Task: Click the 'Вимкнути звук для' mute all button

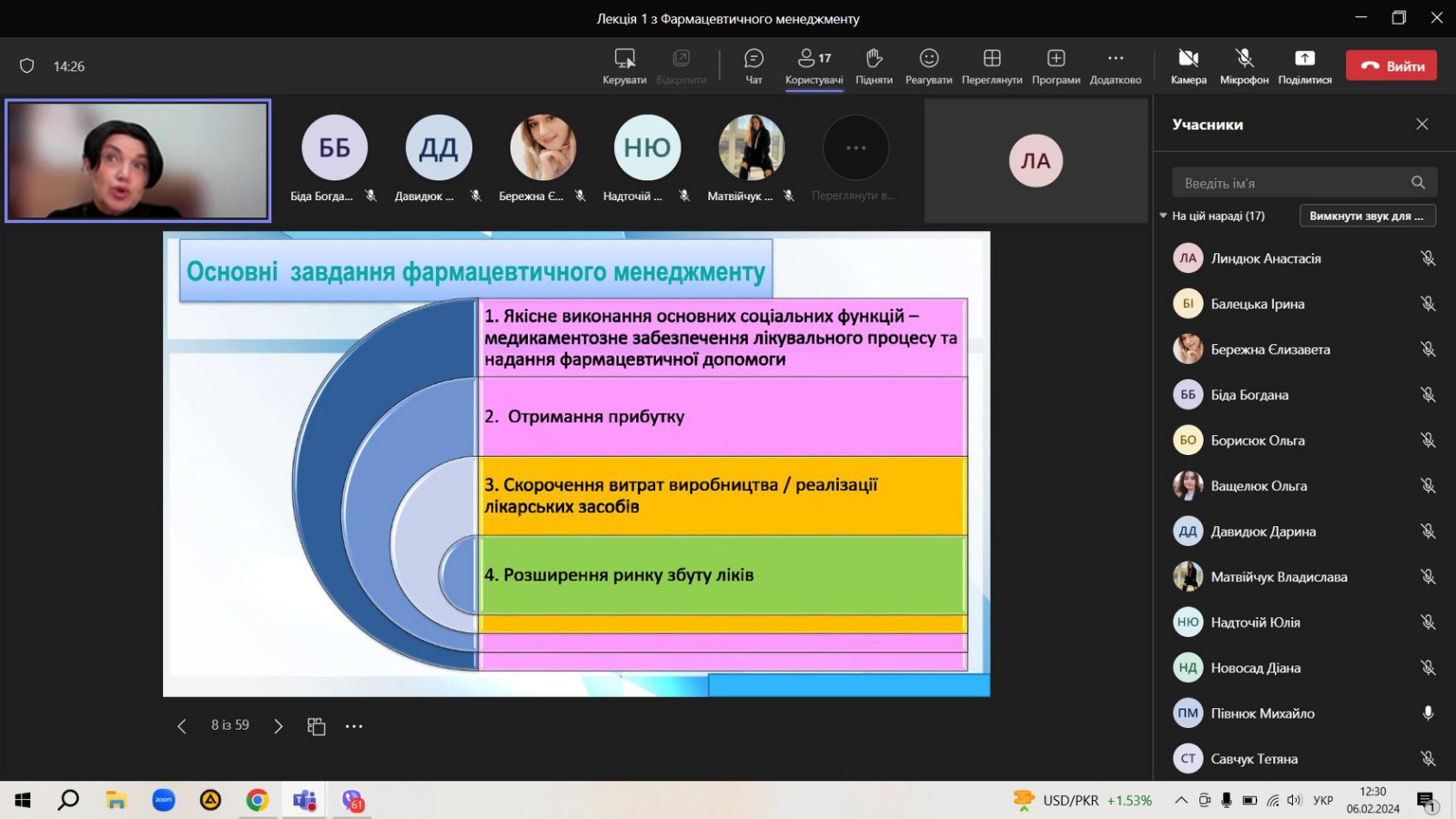Action: [x=1367, y=216]
